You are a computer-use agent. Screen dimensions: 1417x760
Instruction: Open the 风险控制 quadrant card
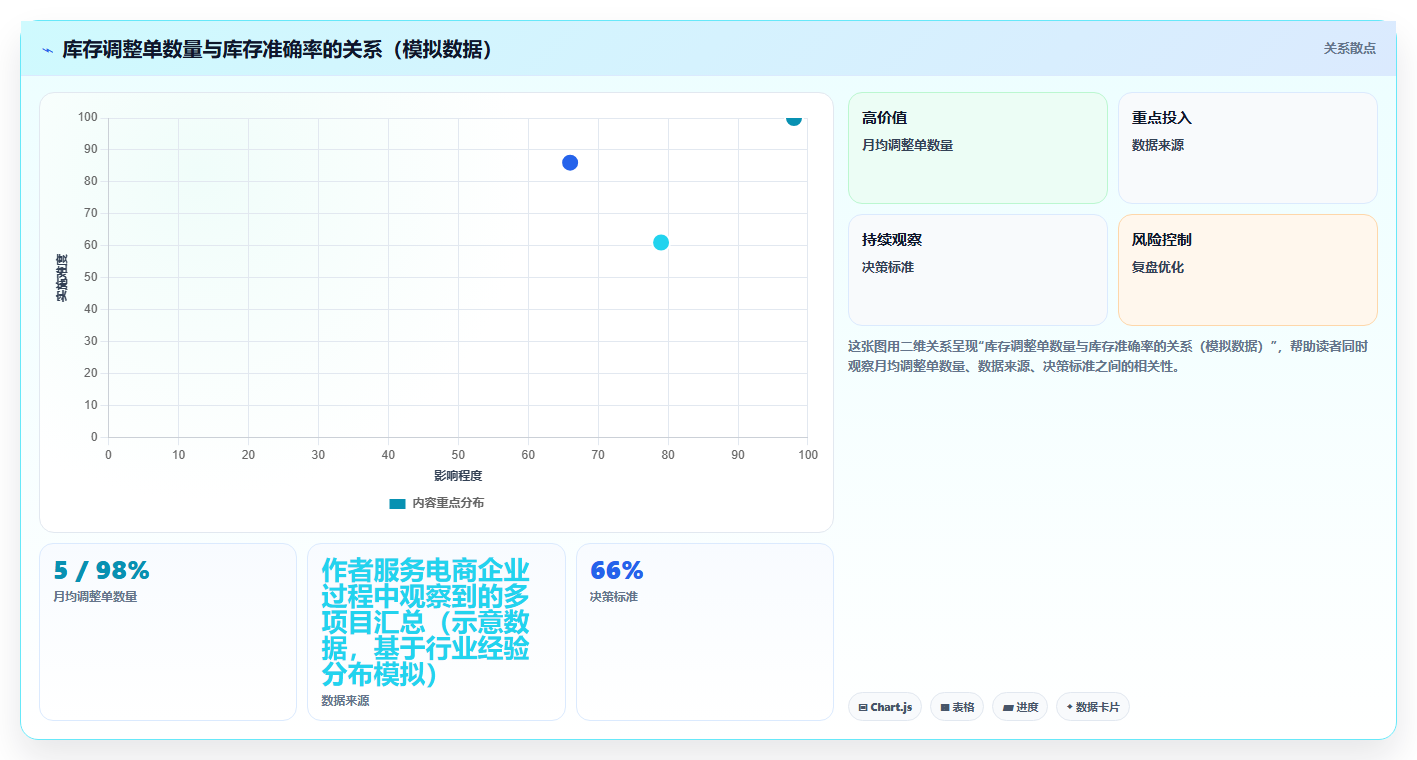click(1248, 270)
